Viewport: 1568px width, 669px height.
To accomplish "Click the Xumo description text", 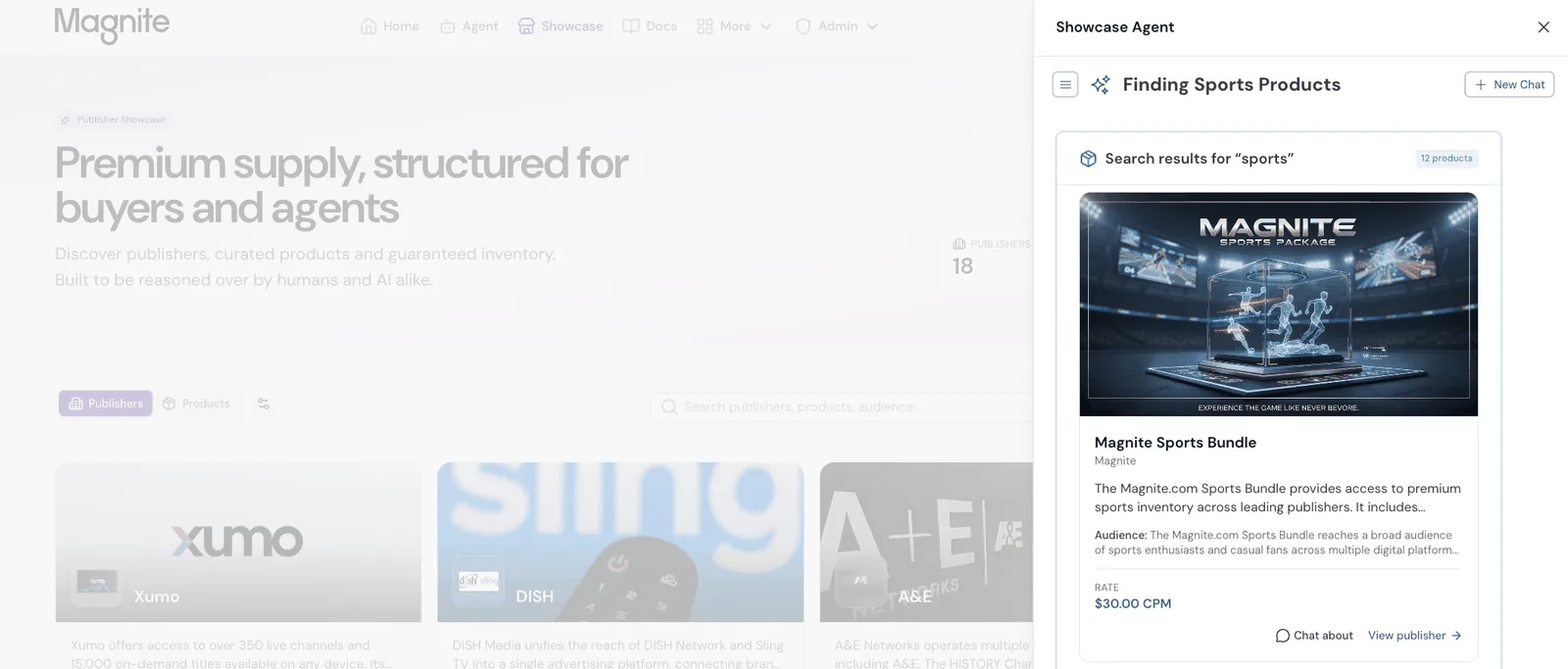I will [231, 654].
